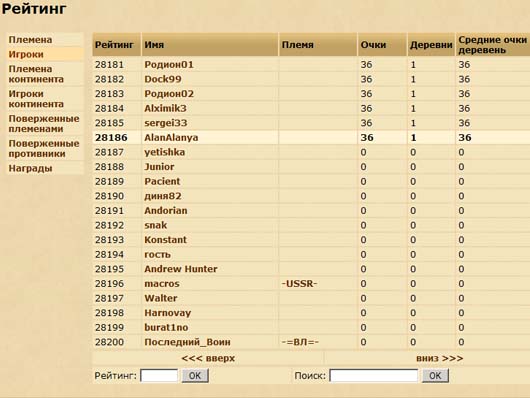This screenshot has height=398, width=530.
Task: Open Игроки континента ranking
Action: click(36, 99)
